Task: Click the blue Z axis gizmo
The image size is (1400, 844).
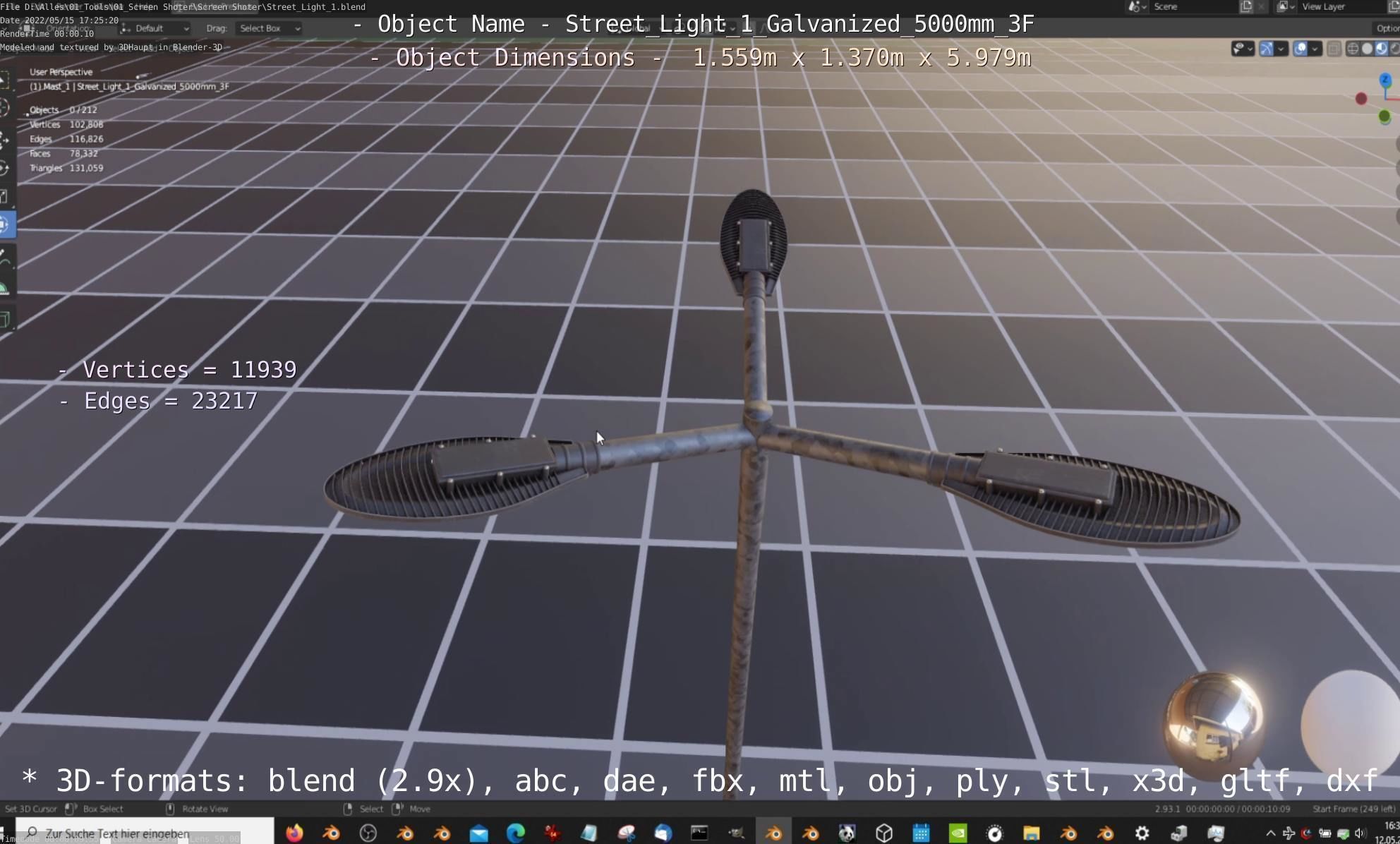Action: [x=1385, y=79]
